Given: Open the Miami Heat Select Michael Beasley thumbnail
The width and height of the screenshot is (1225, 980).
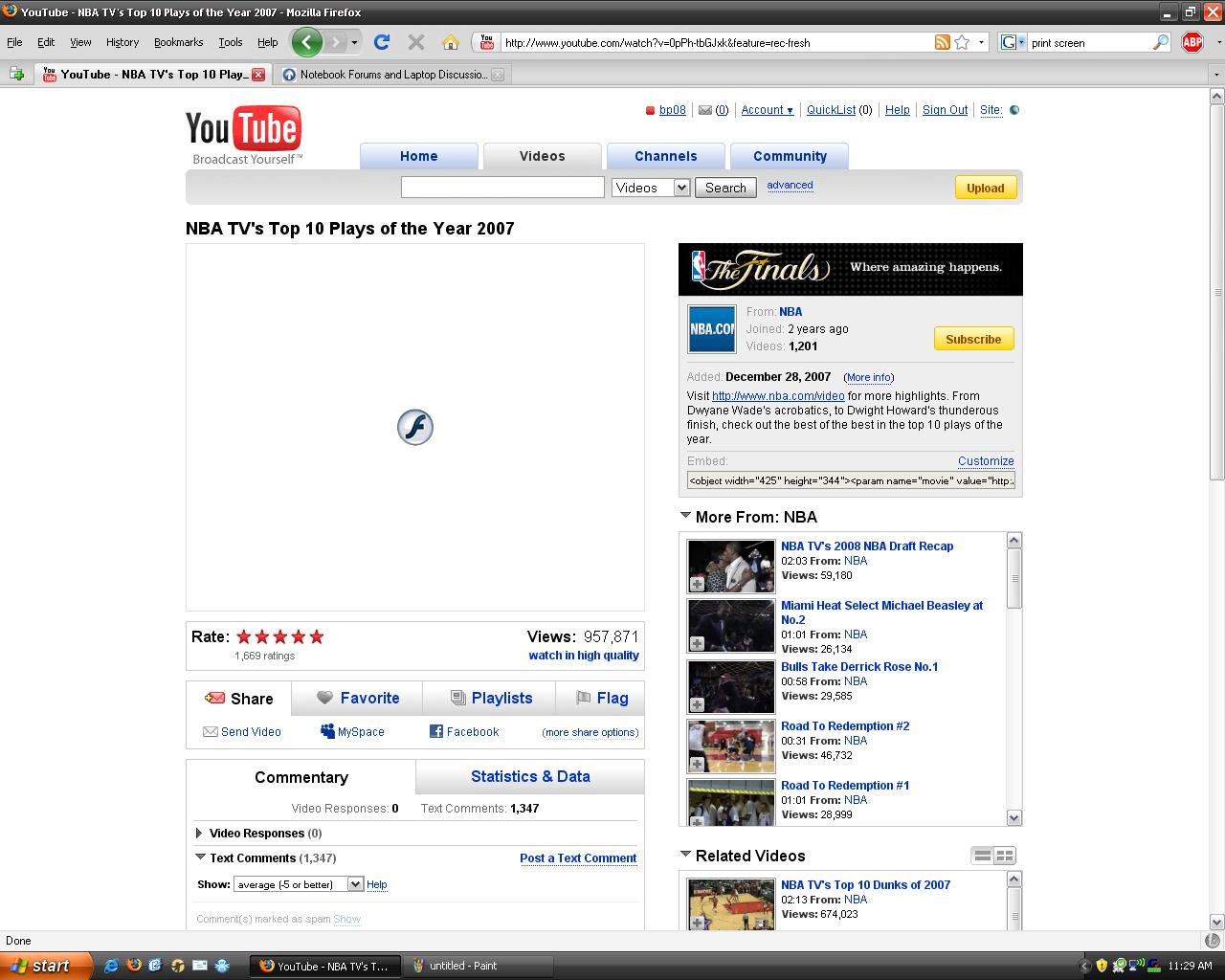Looking at the screenshot, I should tap(731, 626).
